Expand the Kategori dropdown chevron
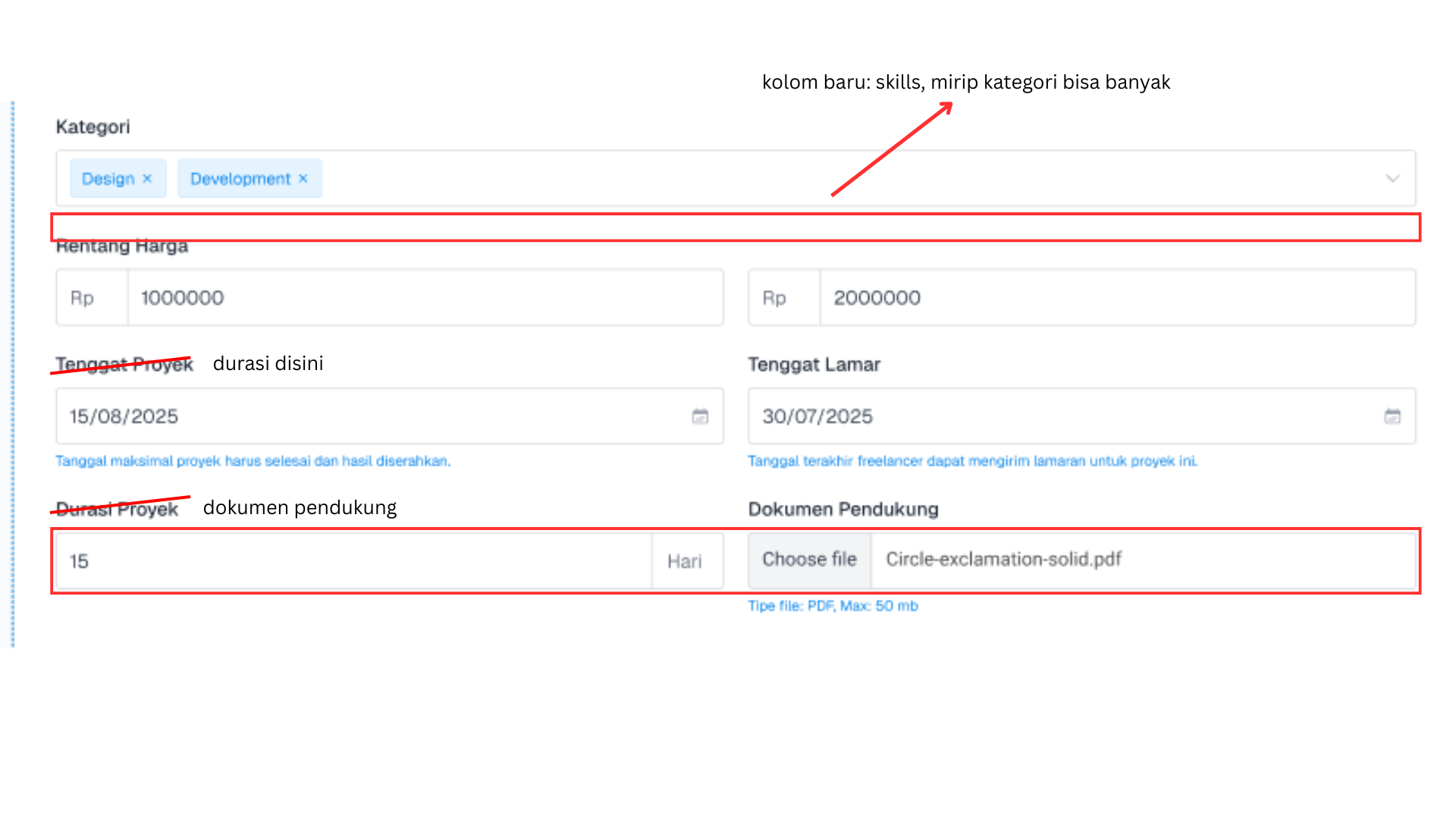 pos(1392,179)
